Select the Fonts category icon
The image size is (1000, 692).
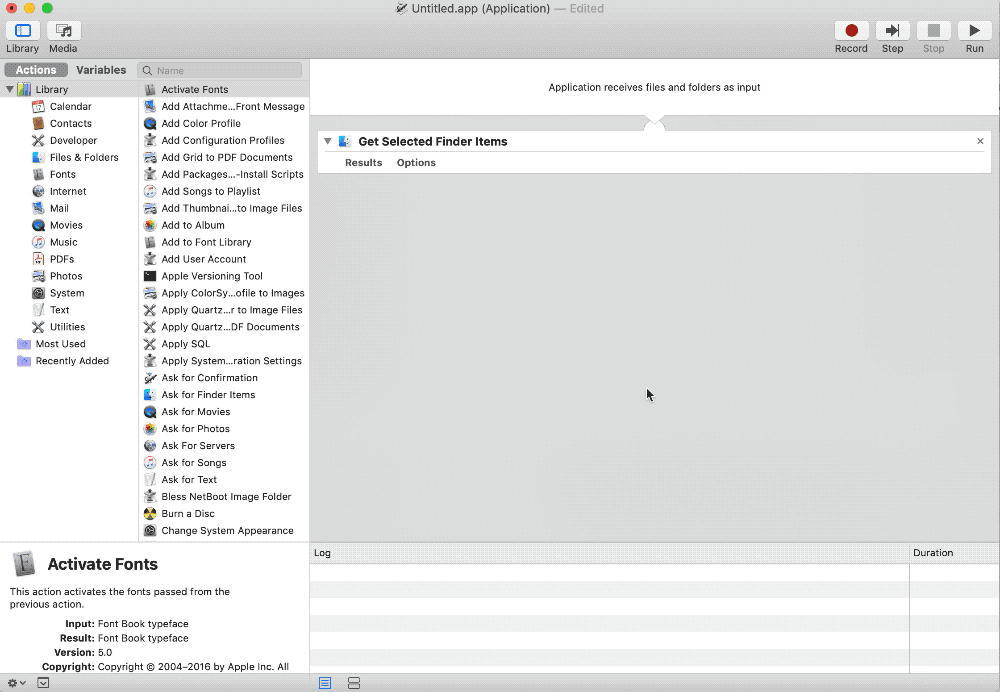coord(38,174)
